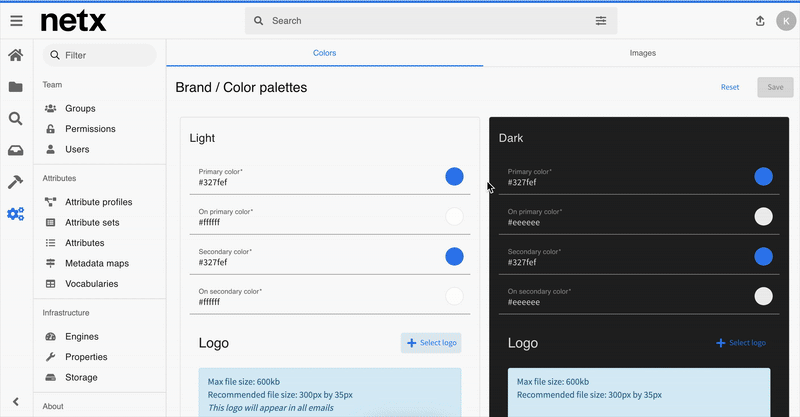Open the Home dashboard icon
Image resolution: width=800 pixels, height=417 pixels.
point(16,56)
